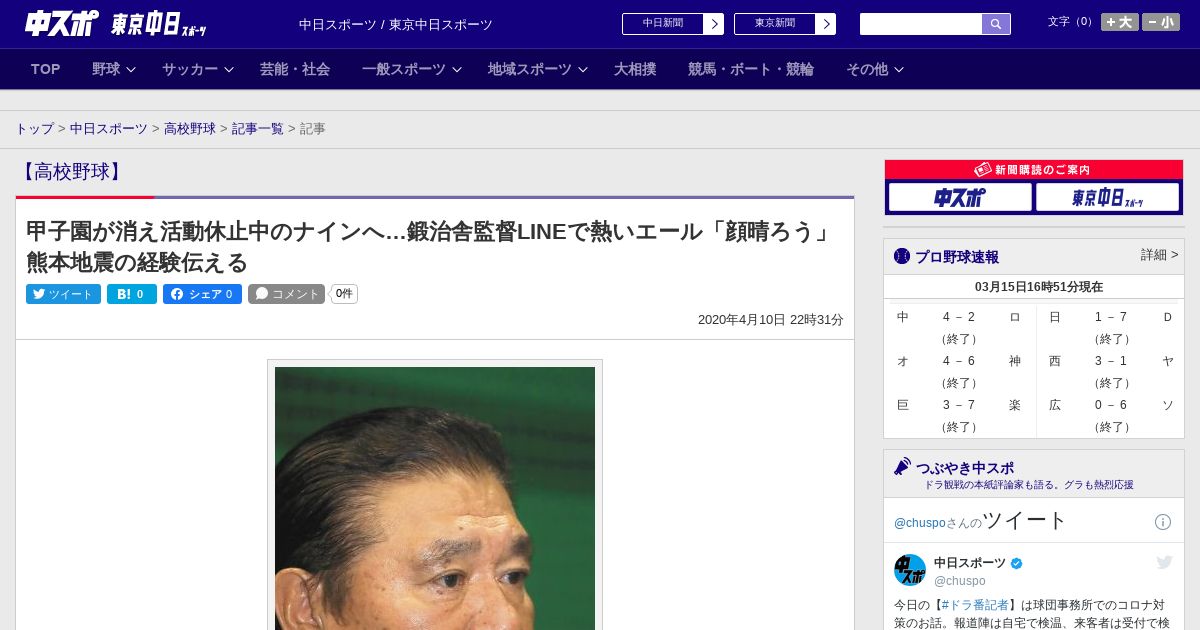
Task: Click the 西 3-1 ヤ score
Action: click(1111, 361)
